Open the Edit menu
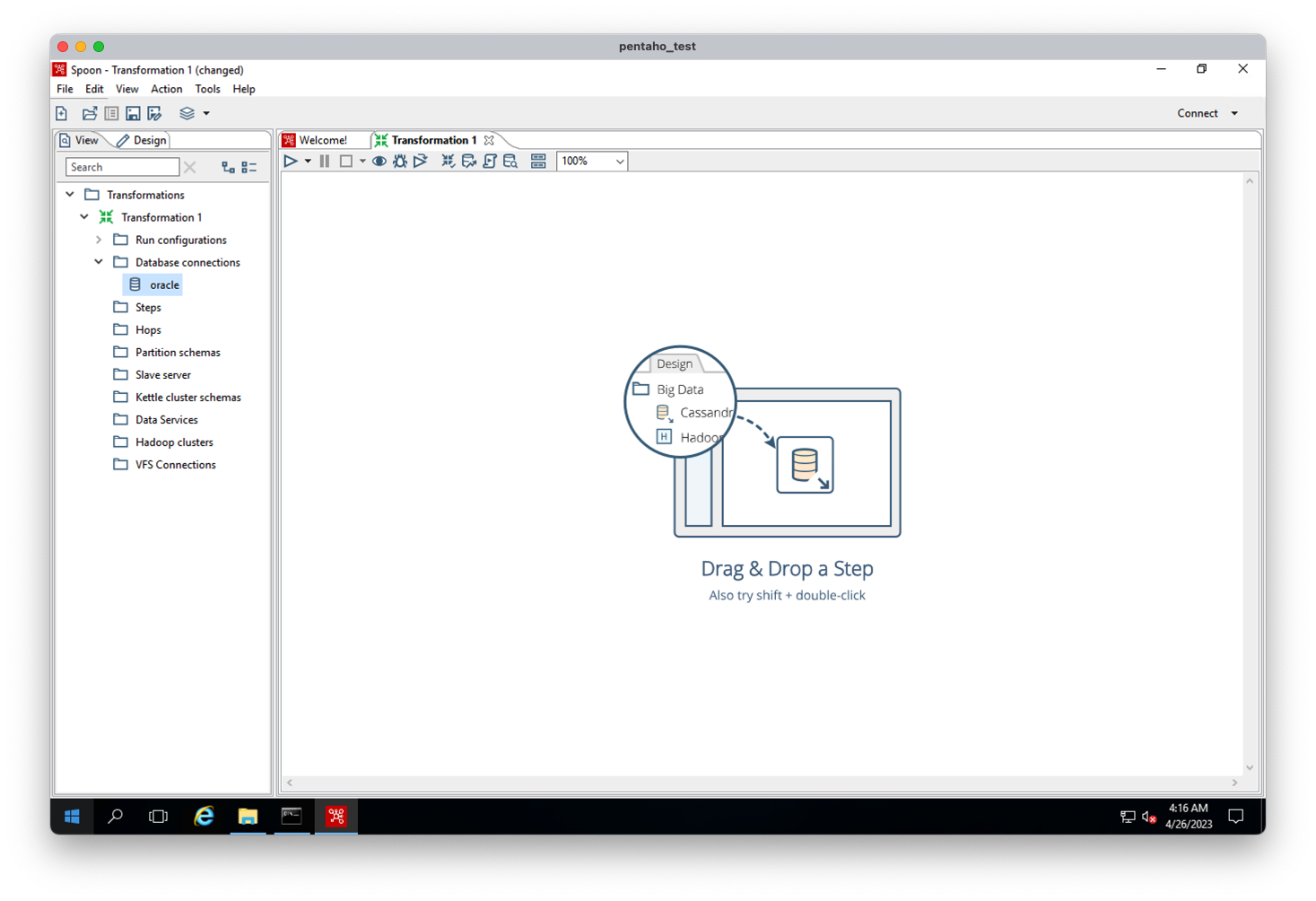The height and width of the screenshot is (901, 1316). tap(94, 89)
